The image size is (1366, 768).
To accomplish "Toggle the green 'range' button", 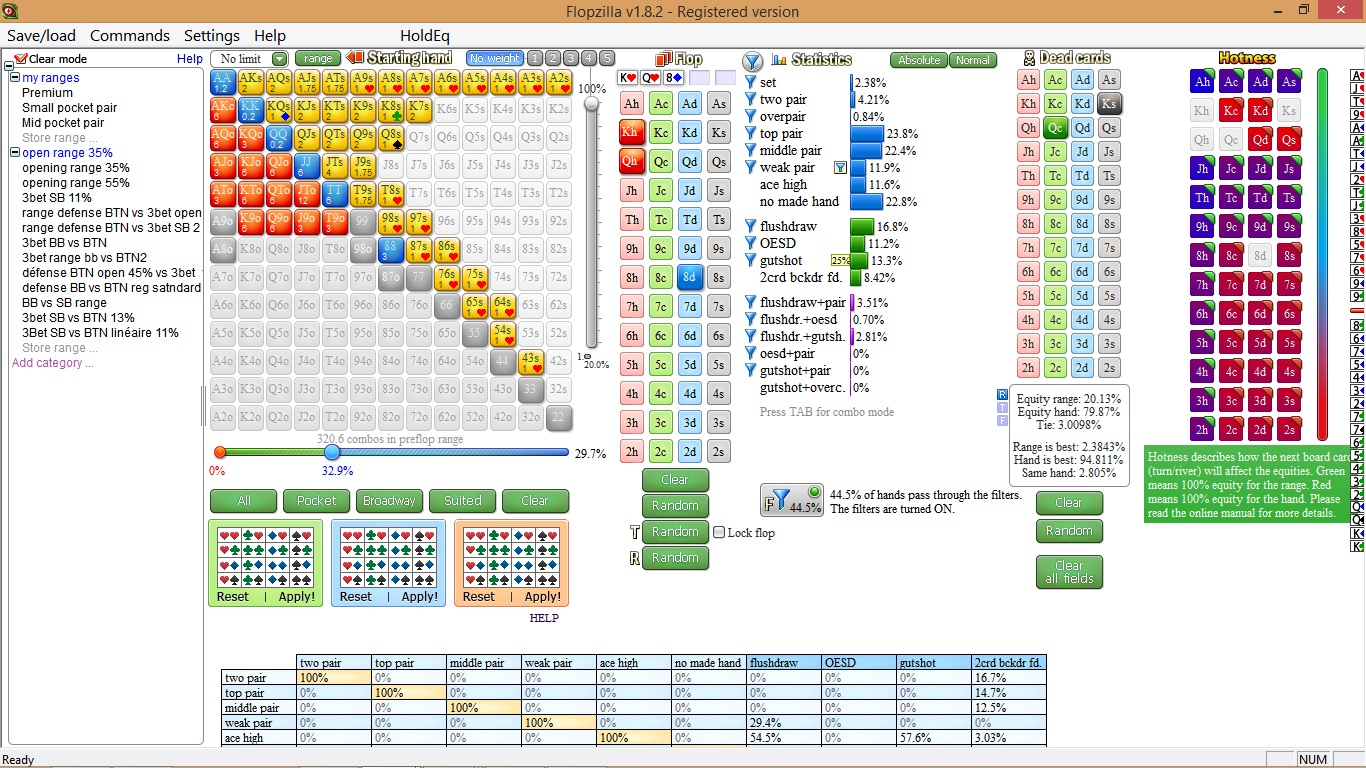I will coord(318,59).
